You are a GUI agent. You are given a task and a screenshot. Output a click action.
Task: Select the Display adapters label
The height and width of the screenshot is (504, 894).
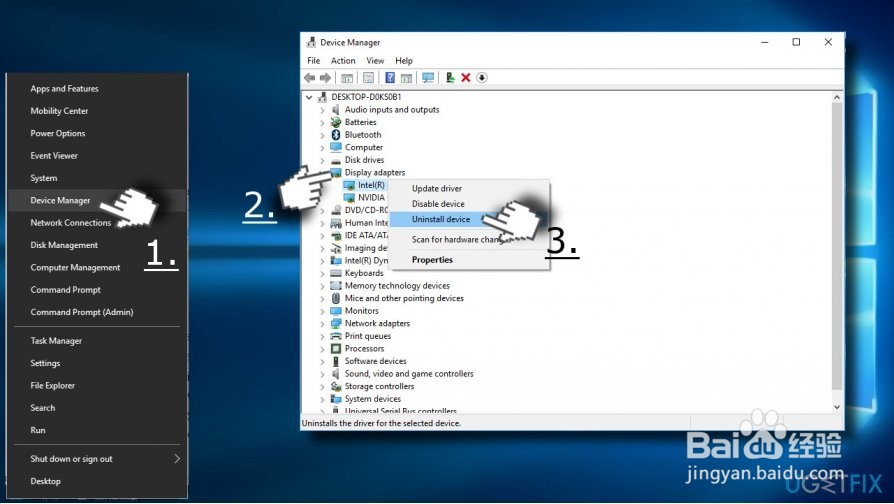[375, 172]
